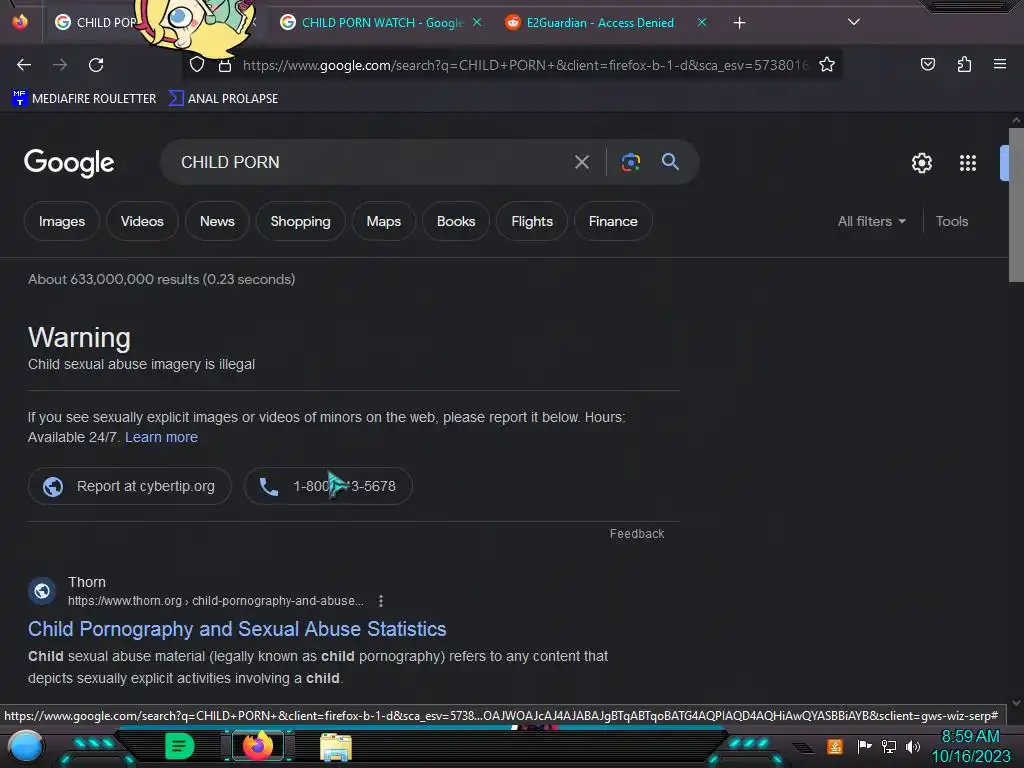Select the Maps filter chip
Viewport: 1024px width, 768px height.
pos(383,221)
